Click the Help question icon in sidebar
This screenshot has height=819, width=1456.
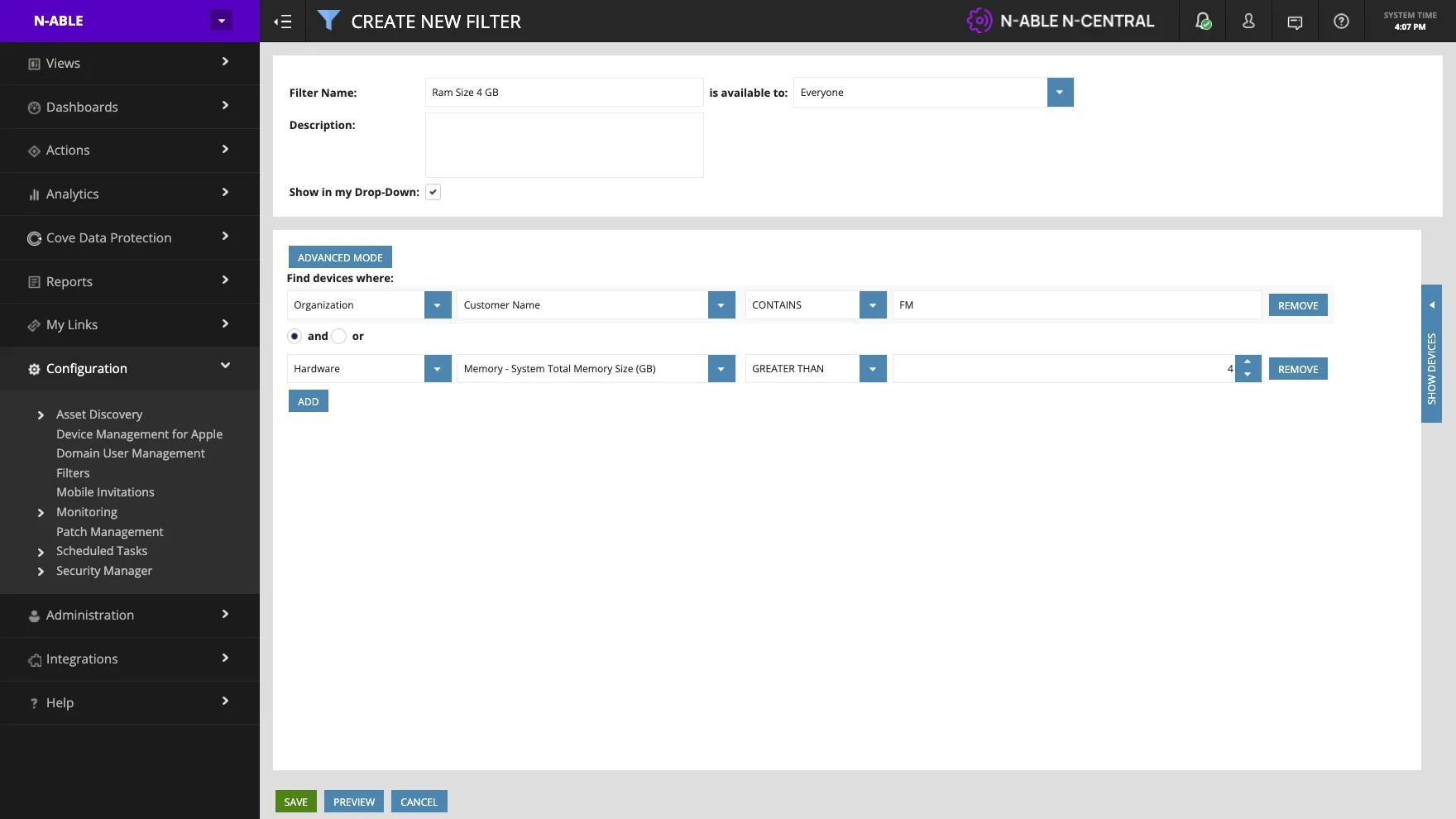[34, 703]
